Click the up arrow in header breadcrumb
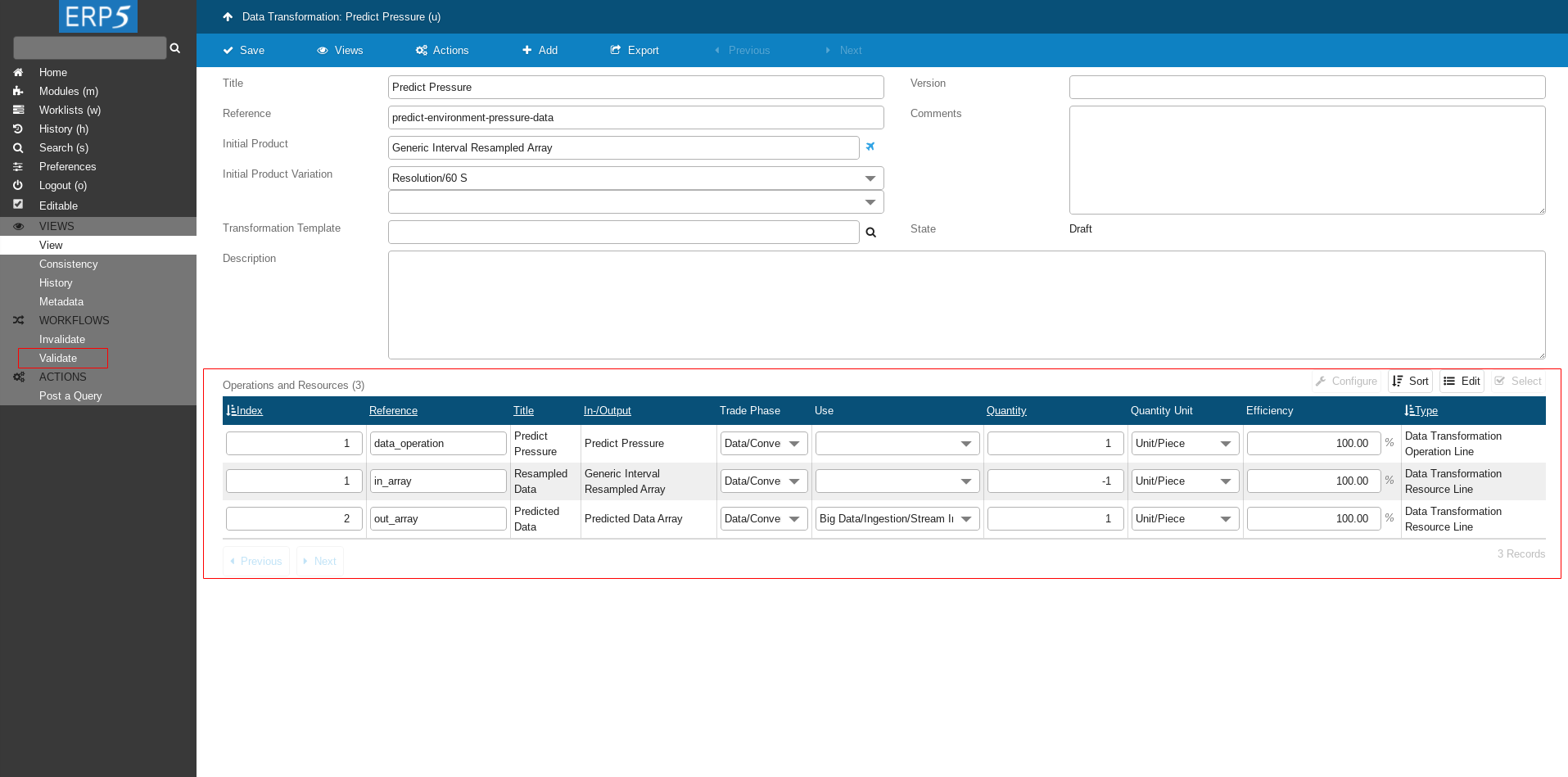Image resolution: width=1568 pixels, height=777 pixels. click(x=228, y=16)
